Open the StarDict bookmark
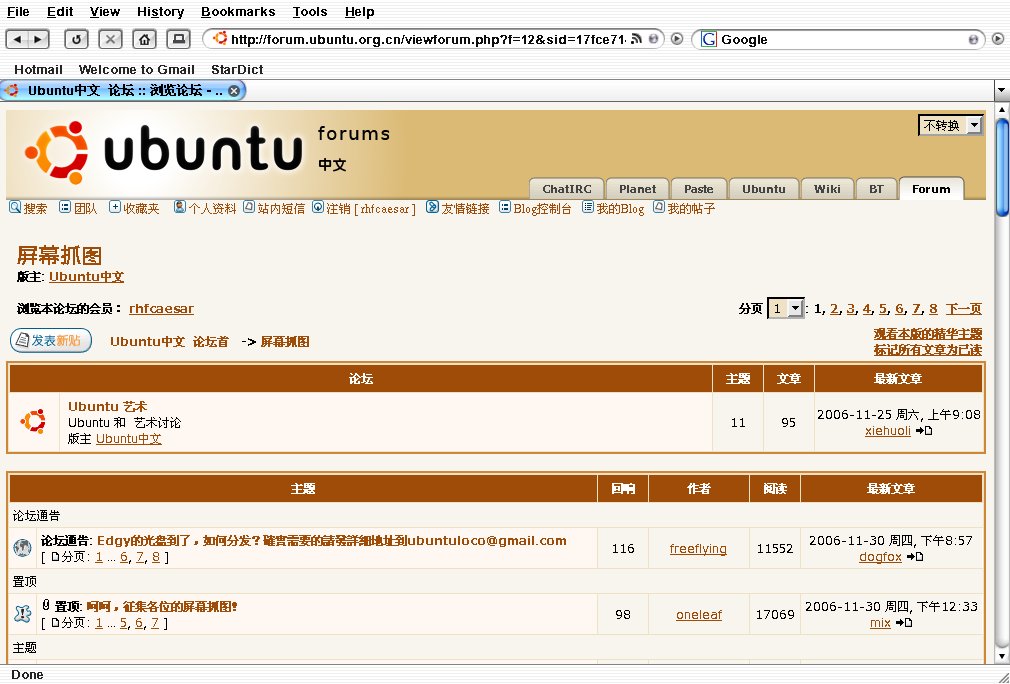The width and height of the screenshot is (1010, 684). coord(237,70)
